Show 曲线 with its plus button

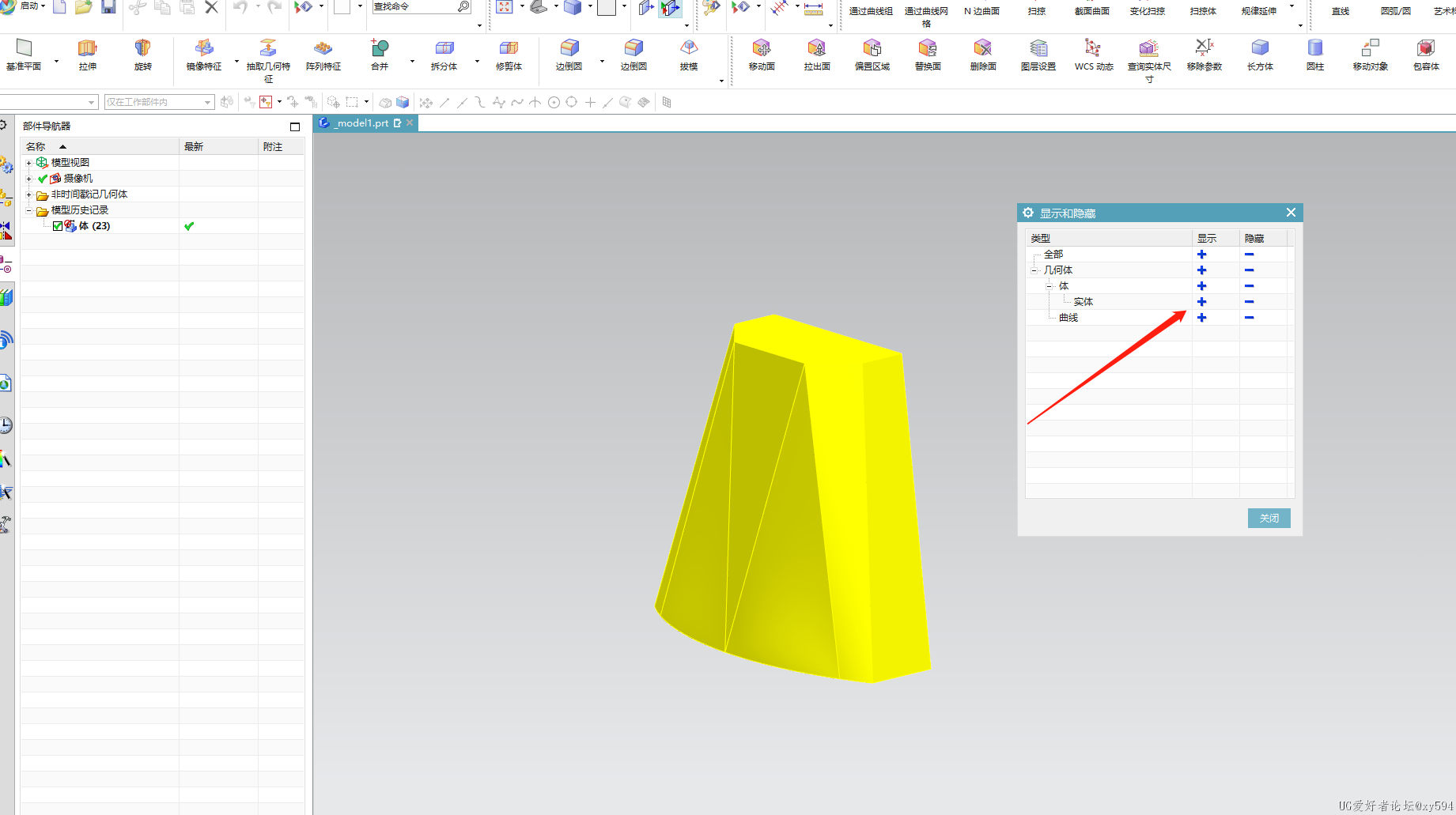(x=1201, y=318)
